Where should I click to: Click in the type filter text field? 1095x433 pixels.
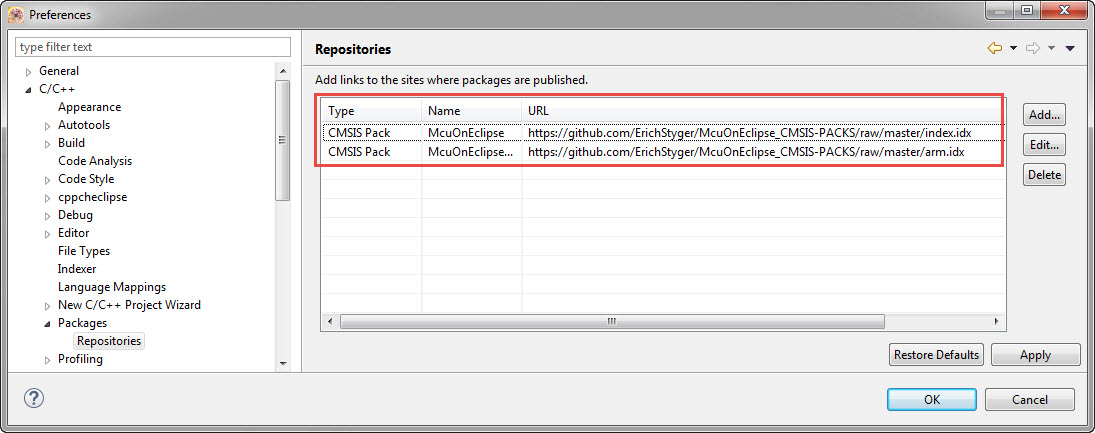(152, 47)
